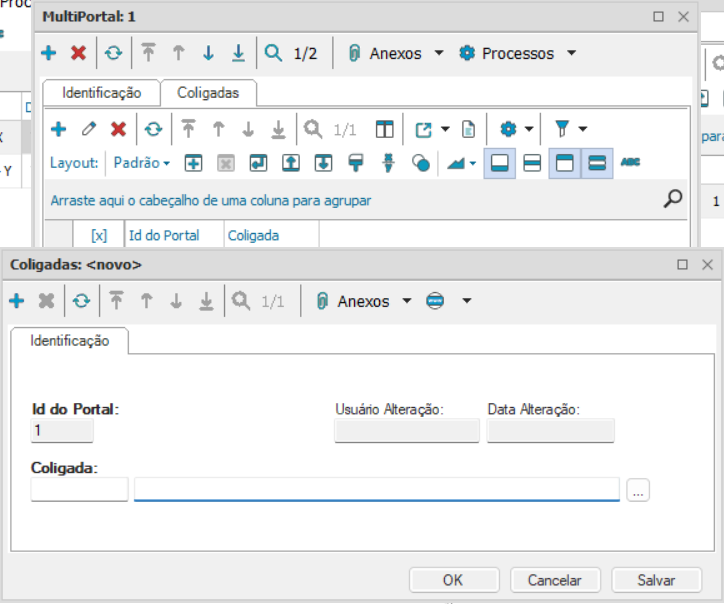Click the ABC icon in layout toolbar
Image resolution: width=724 pixels, height=604 pixels.
tap(630, 163)
